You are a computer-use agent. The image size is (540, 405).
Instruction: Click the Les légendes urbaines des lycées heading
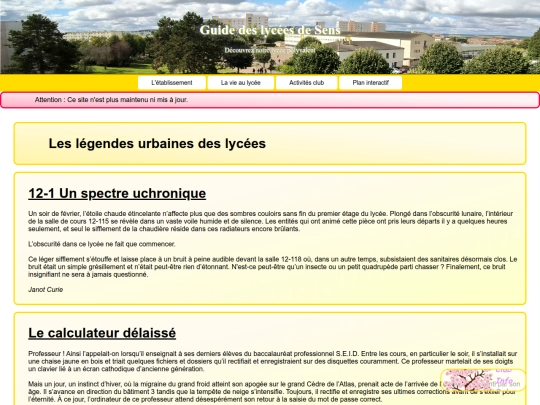click(x=157, y=144)
